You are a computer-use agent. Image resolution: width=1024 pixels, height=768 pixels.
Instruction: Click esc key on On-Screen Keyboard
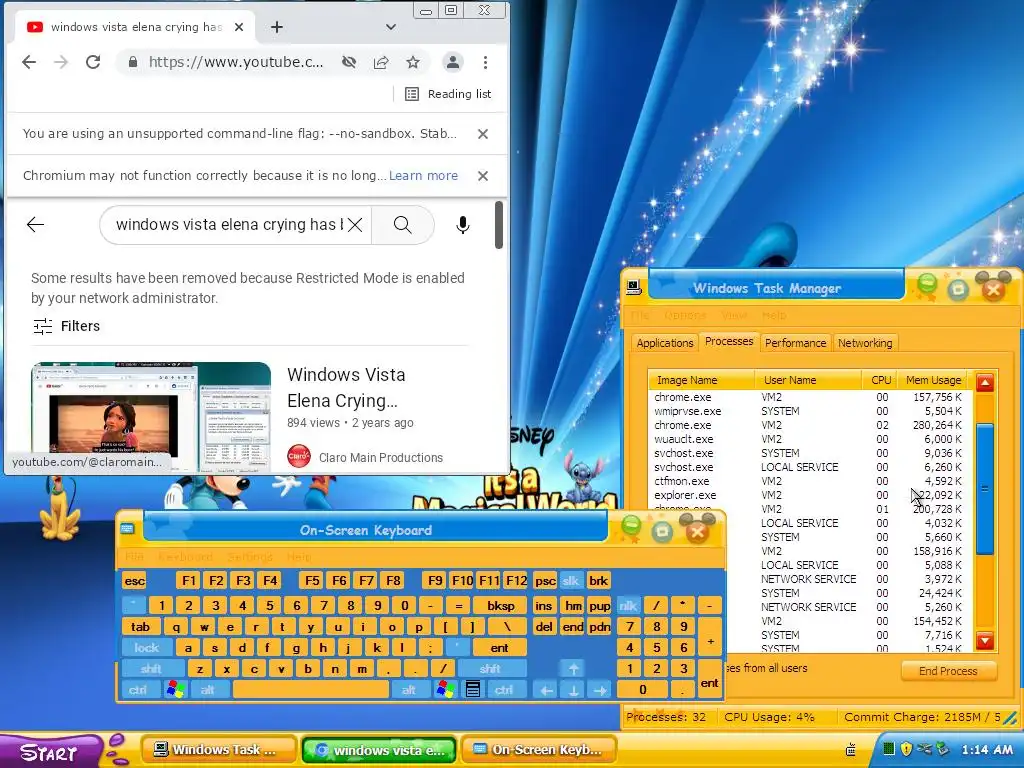pos(135,581)
